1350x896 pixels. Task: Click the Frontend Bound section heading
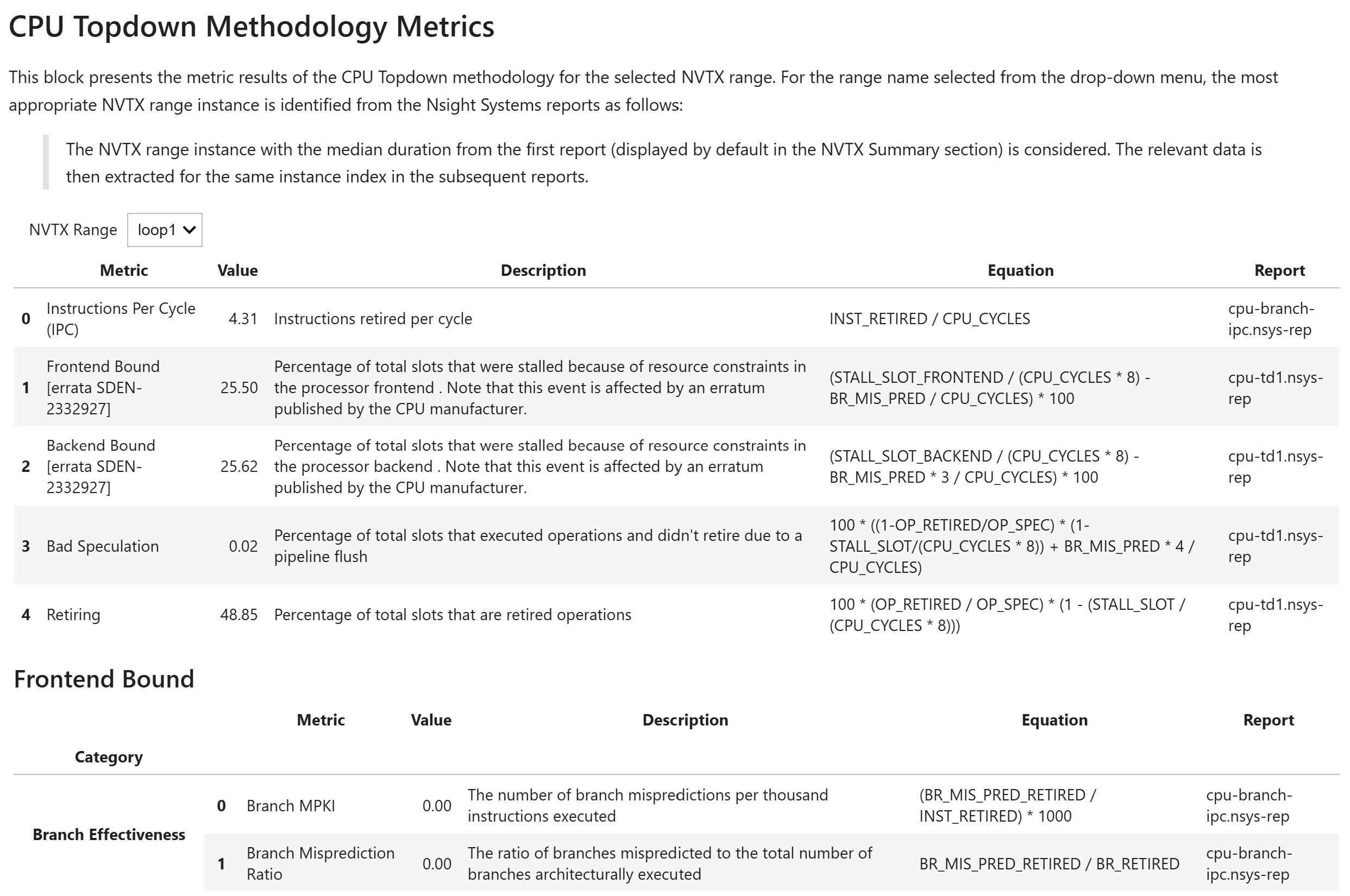103,679
